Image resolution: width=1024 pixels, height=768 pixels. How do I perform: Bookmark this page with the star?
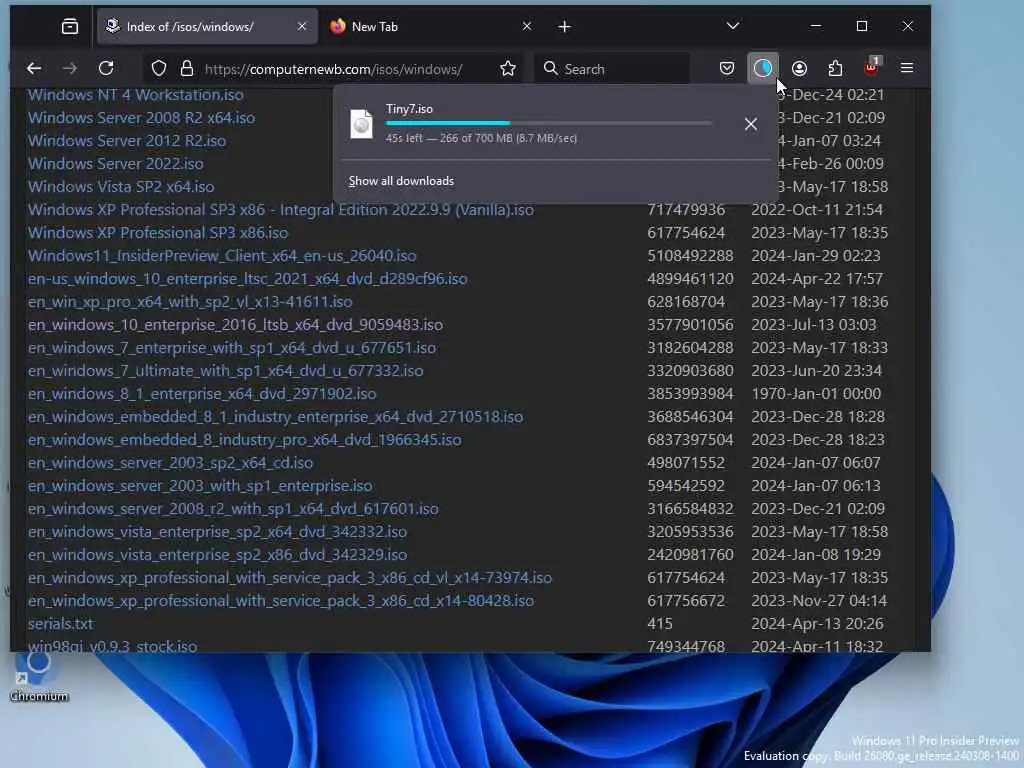point(507,69)
